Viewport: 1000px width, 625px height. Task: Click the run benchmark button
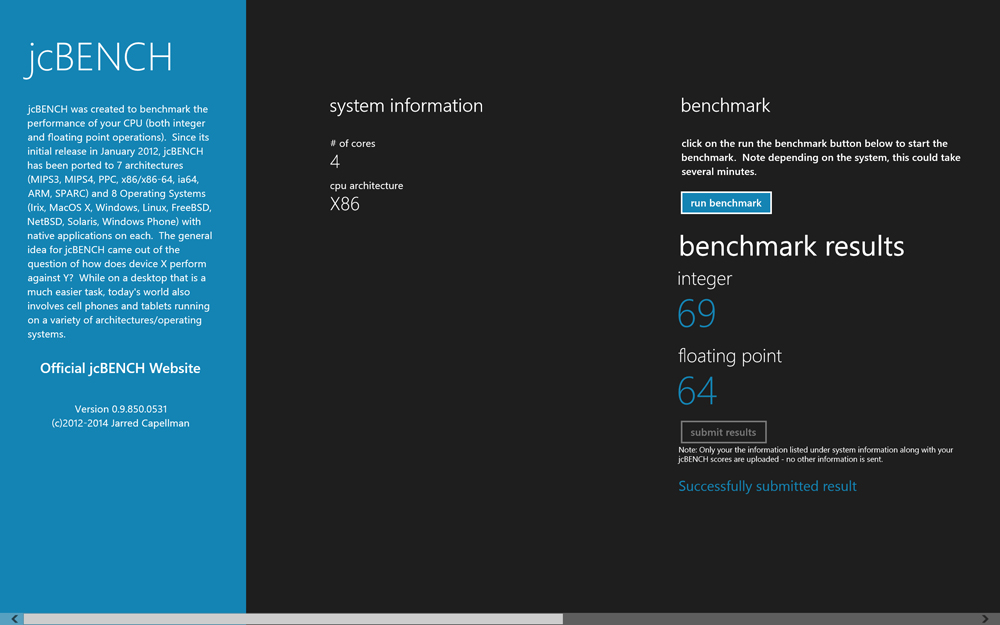pos(726,203)
